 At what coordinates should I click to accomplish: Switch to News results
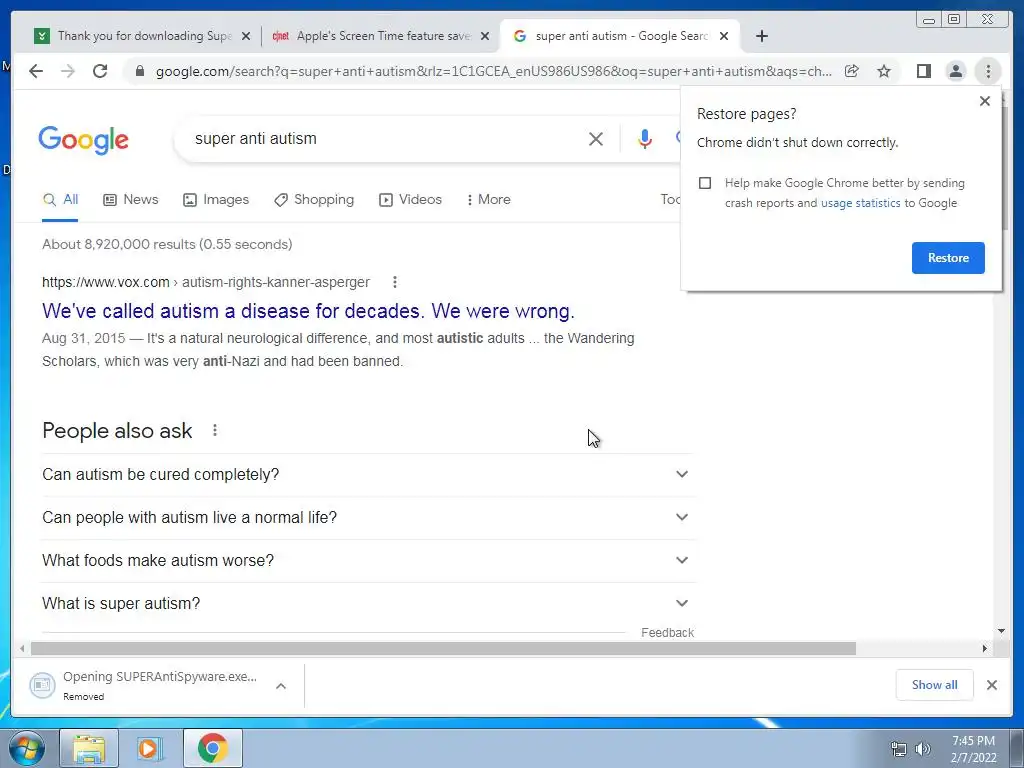click(x=131, y=200)
